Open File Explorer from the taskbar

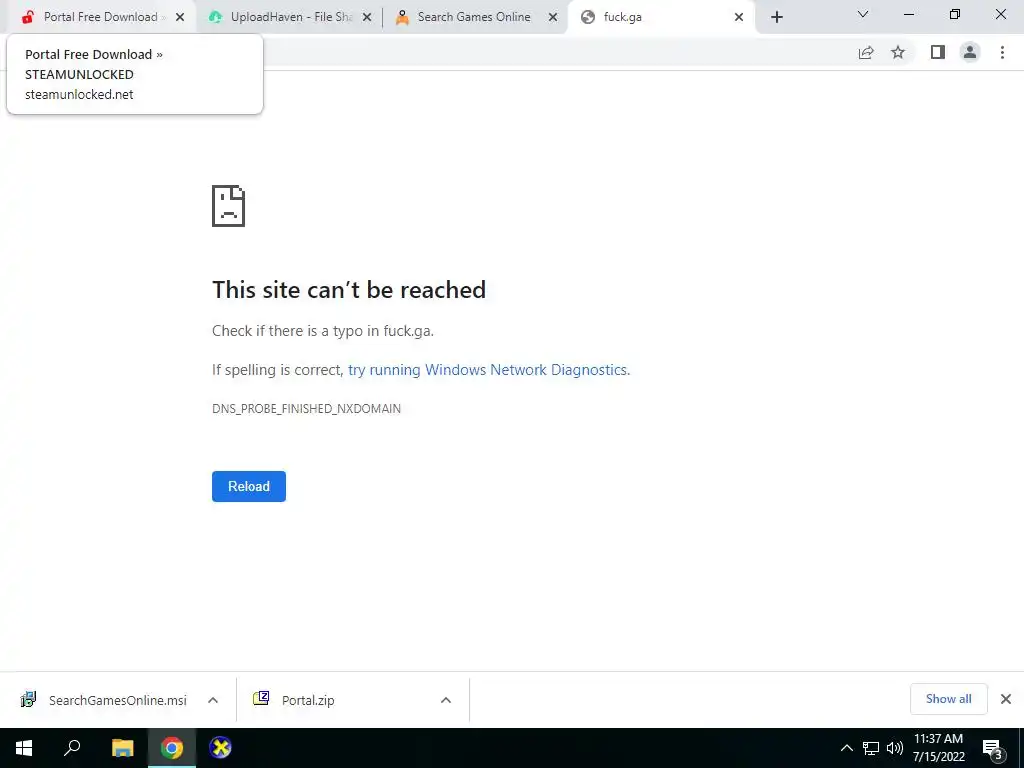point(122,748)
